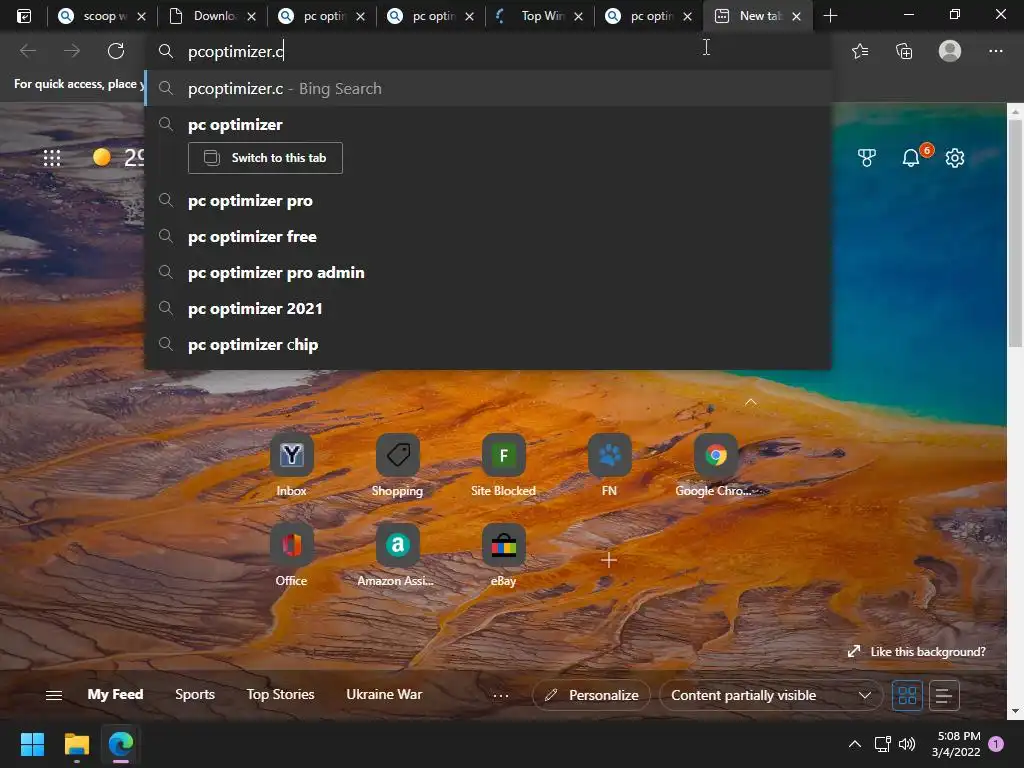Select the Top Stories feed tab
This screenshot has height=768, width=1024.
click(x=280, y=694)
